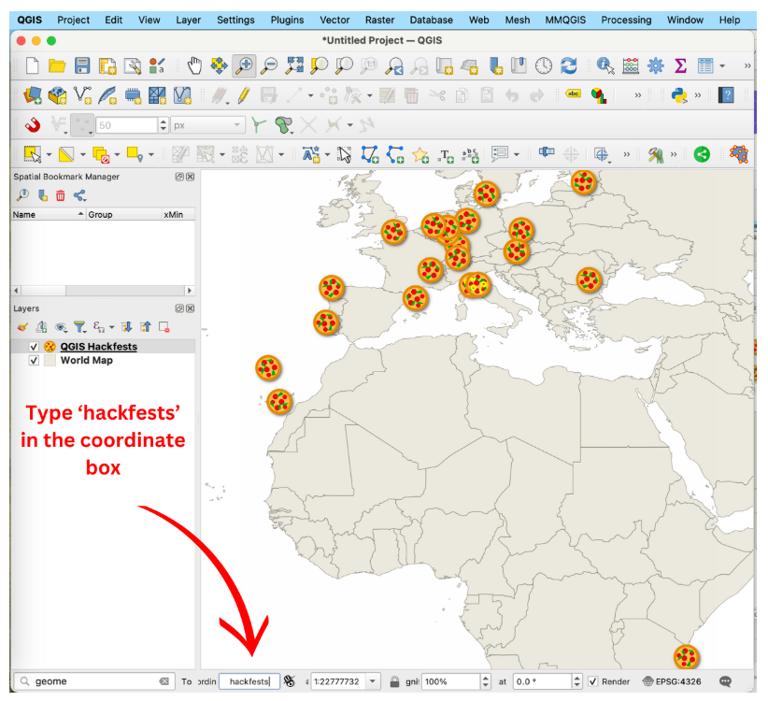Screen dimensions: 768x701
Task: Expand the top toolbar overflow chevron
Action: pyautogui.click(x=747, y=65)
